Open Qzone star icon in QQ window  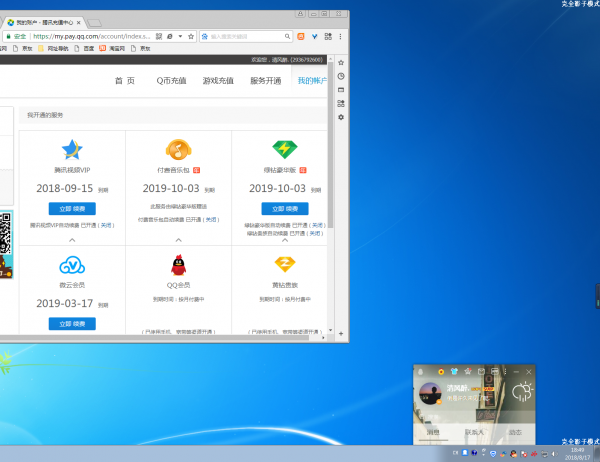pos(468,371)
